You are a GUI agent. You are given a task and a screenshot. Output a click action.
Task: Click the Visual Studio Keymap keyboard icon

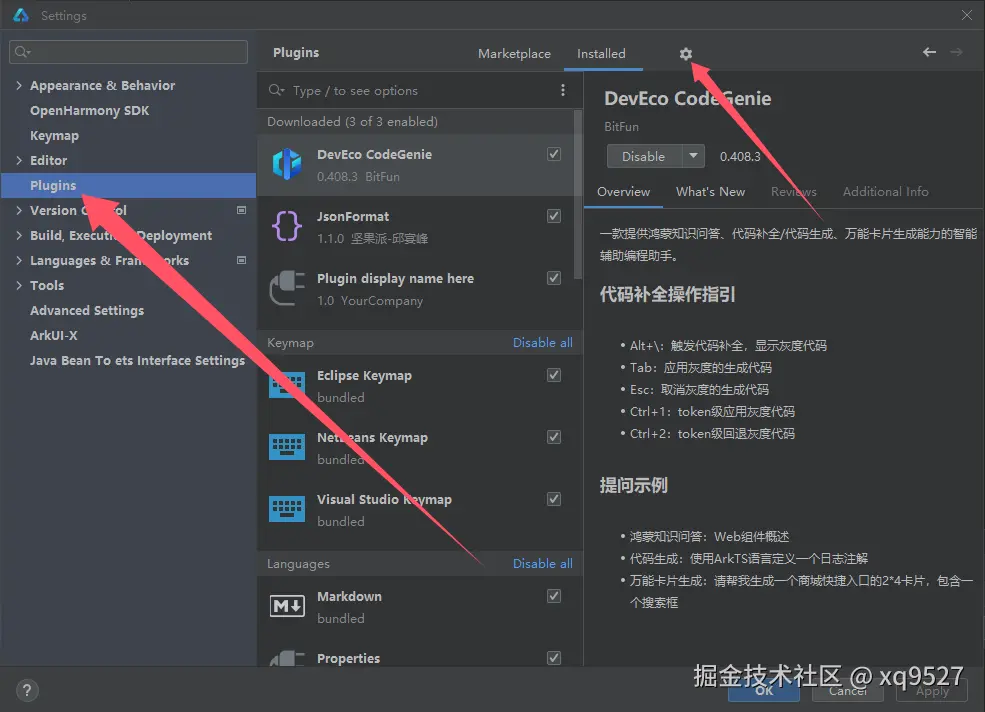[287, 509]
